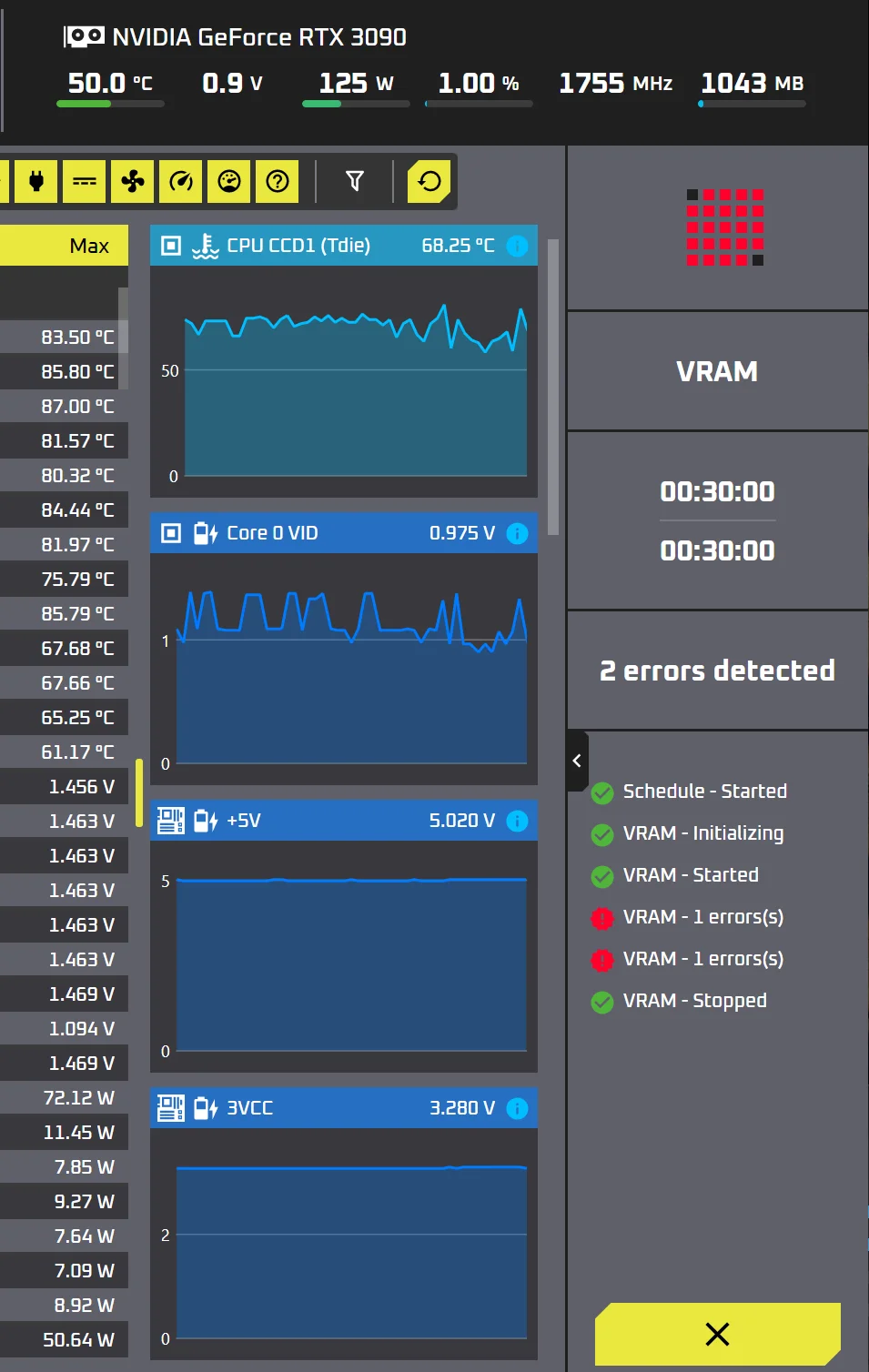Image resolution: width=869 pixels, height=1372 pixels.
Task: Click the +5V voltage graph
Action: [x=344, y=956]
